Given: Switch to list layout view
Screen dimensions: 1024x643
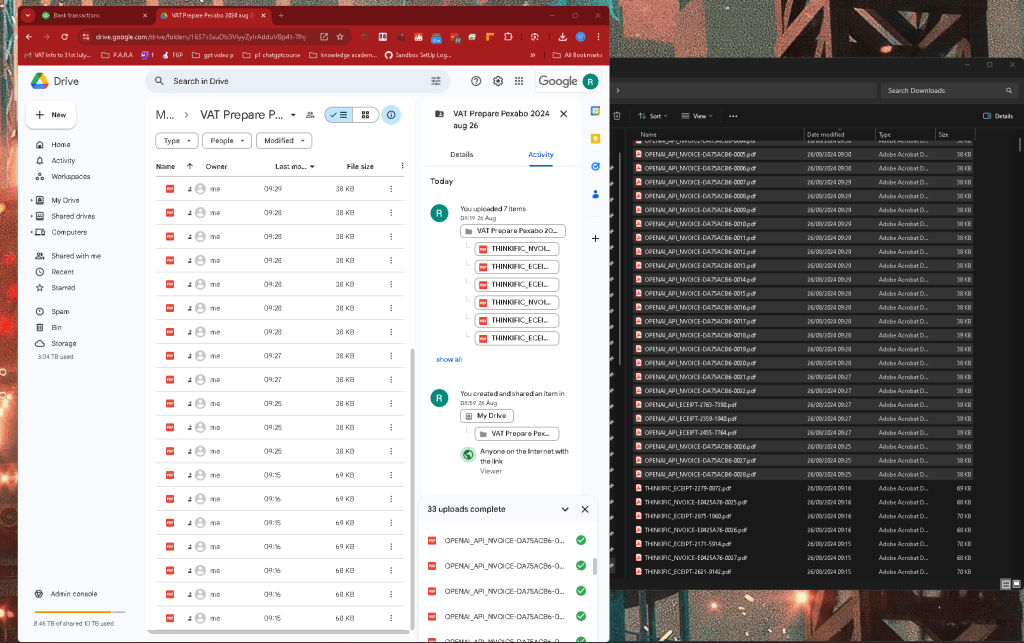Looking at the screenshot, I should (338, 115).
